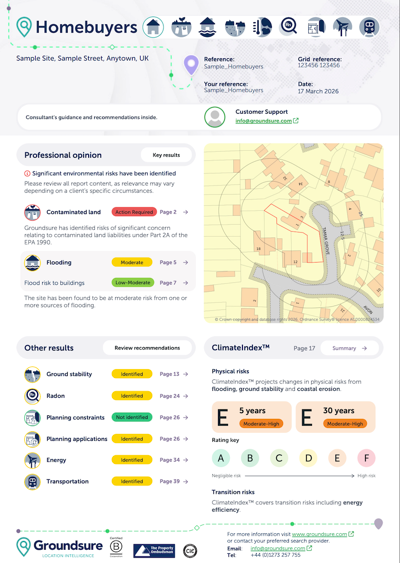Image resolution: width=400 pixels, height=563 pixels.
Task: Click the Planning applications row icon
Action: tap(32, 439)
